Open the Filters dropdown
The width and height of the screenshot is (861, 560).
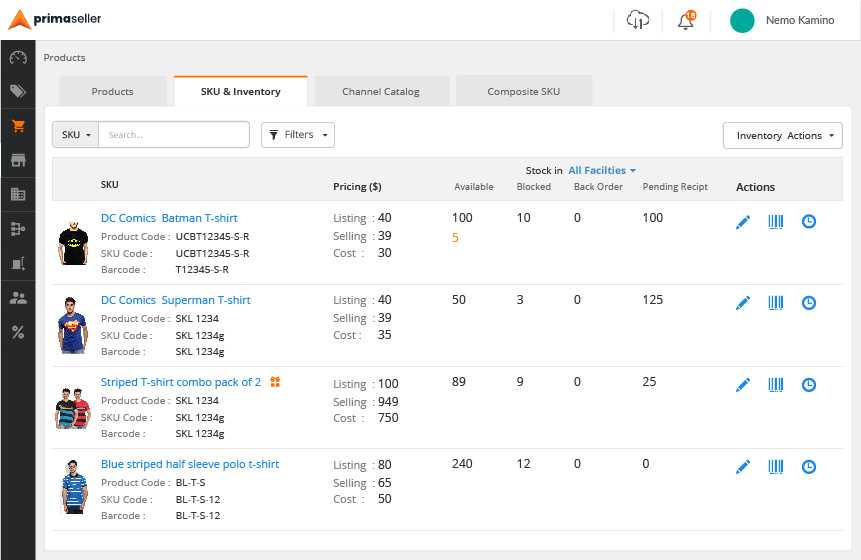[298, 135]
